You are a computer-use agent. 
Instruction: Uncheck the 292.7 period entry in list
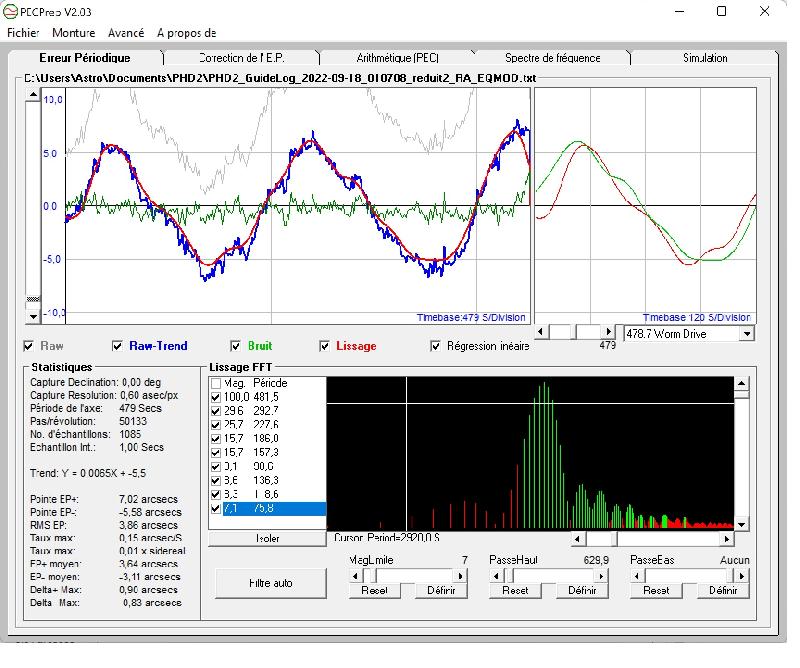coord(217,411)
